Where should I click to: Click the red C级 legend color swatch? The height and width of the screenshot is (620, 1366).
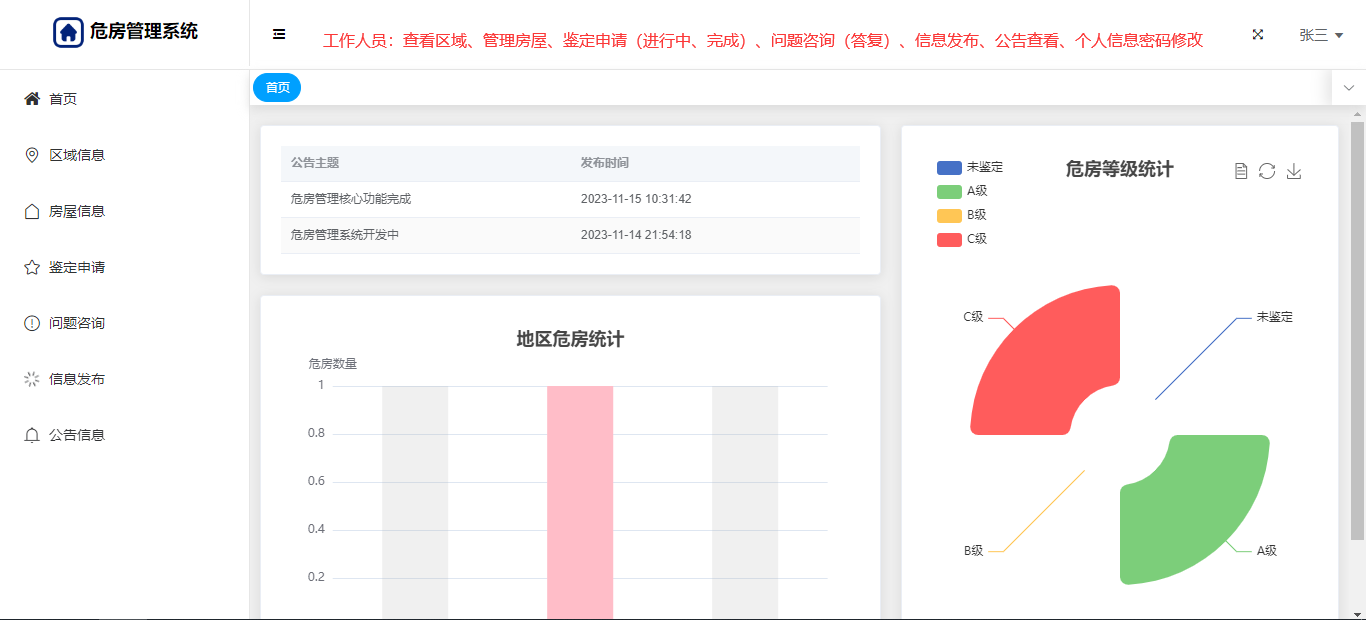click(x=949, y=239)
